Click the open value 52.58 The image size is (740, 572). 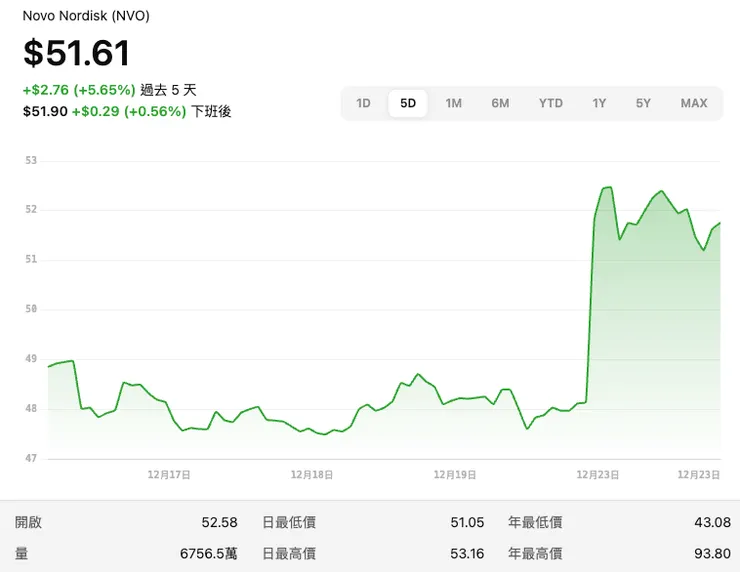(219, 522)
